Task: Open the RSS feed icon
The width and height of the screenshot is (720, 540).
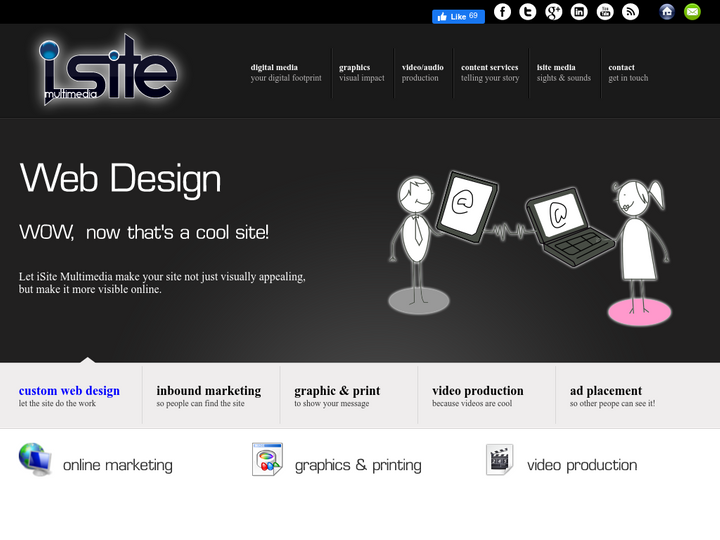Action: (630, 12)
